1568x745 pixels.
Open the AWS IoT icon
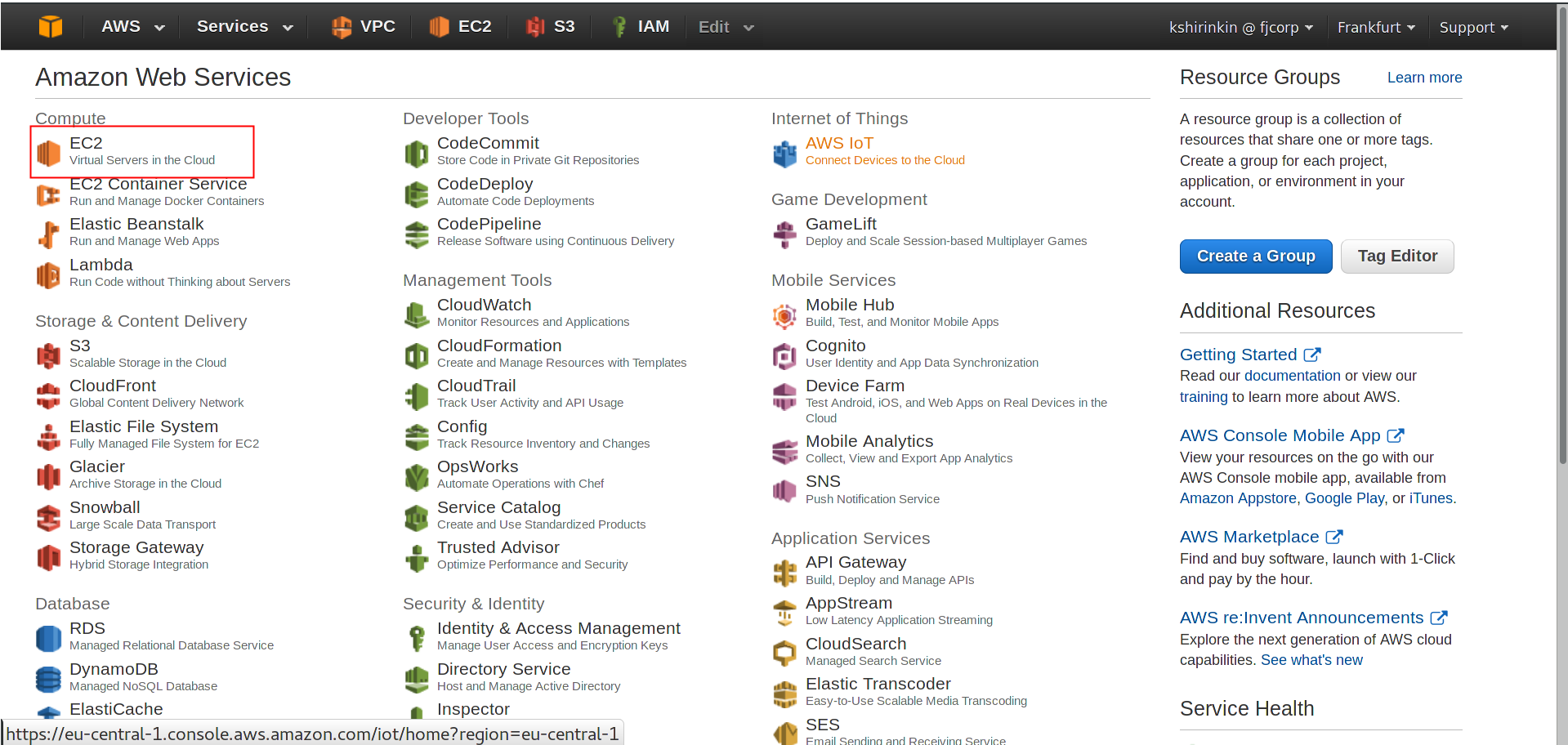click(x=785, y=153)
